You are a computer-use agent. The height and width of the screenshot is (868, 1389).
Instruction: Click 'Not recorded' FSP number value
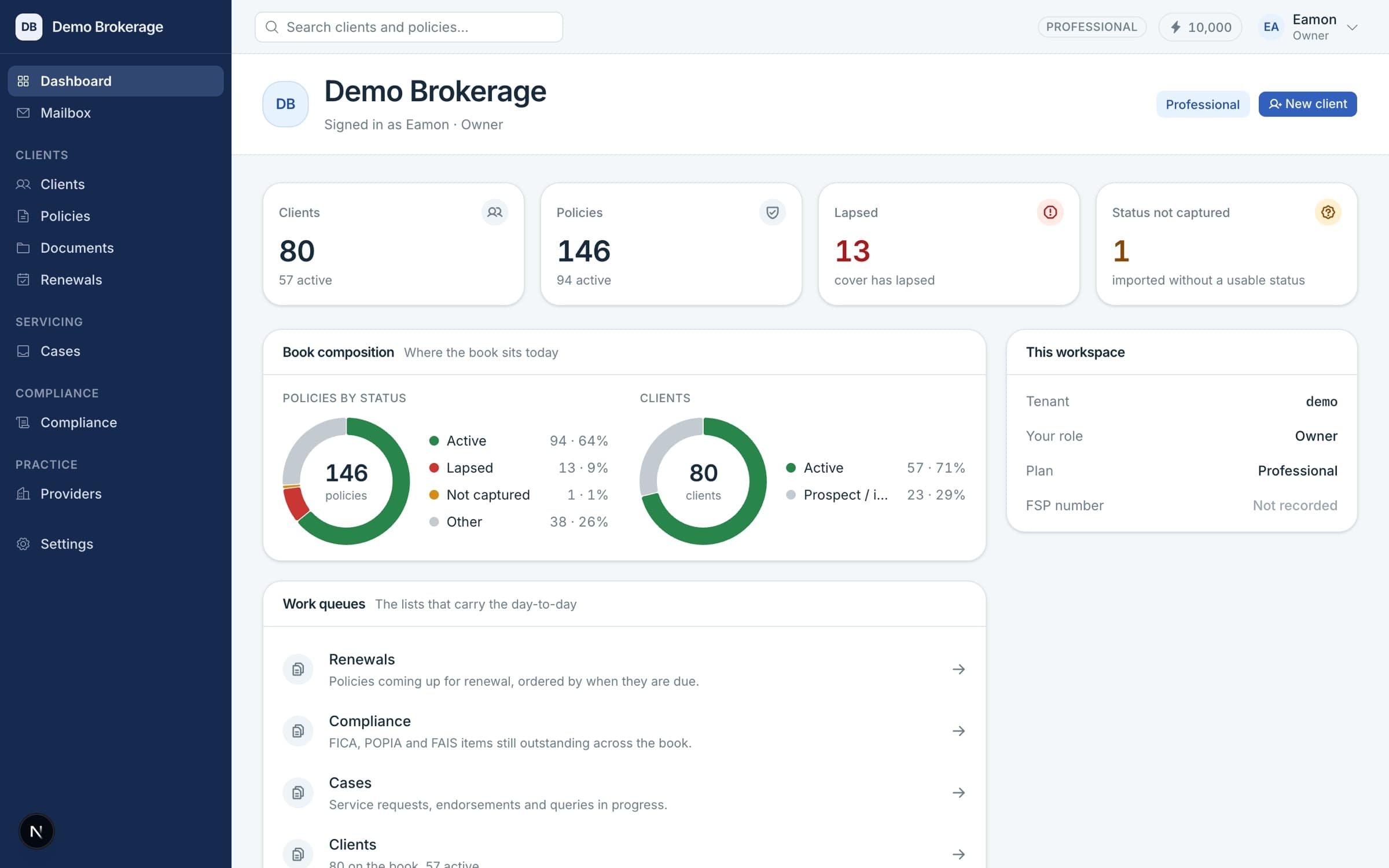coord(1295,506)
